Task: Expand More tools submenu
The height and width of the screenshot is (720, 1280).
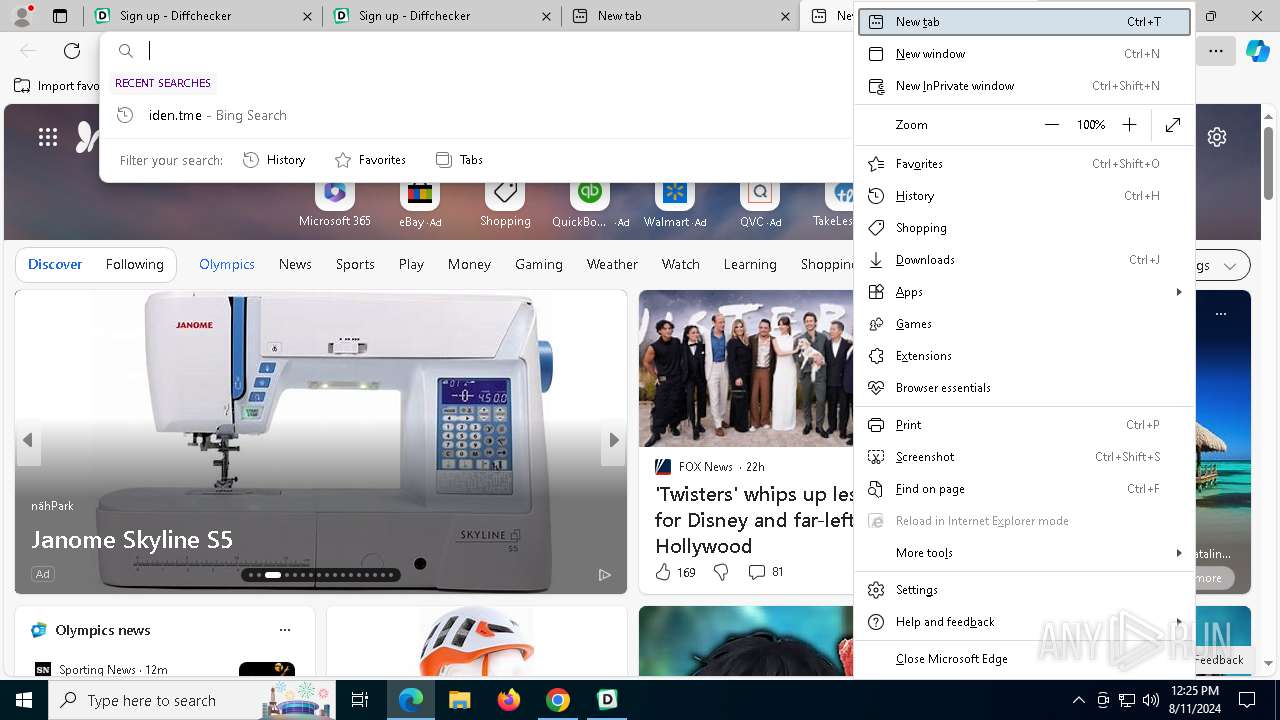Action: (1025, 553)
